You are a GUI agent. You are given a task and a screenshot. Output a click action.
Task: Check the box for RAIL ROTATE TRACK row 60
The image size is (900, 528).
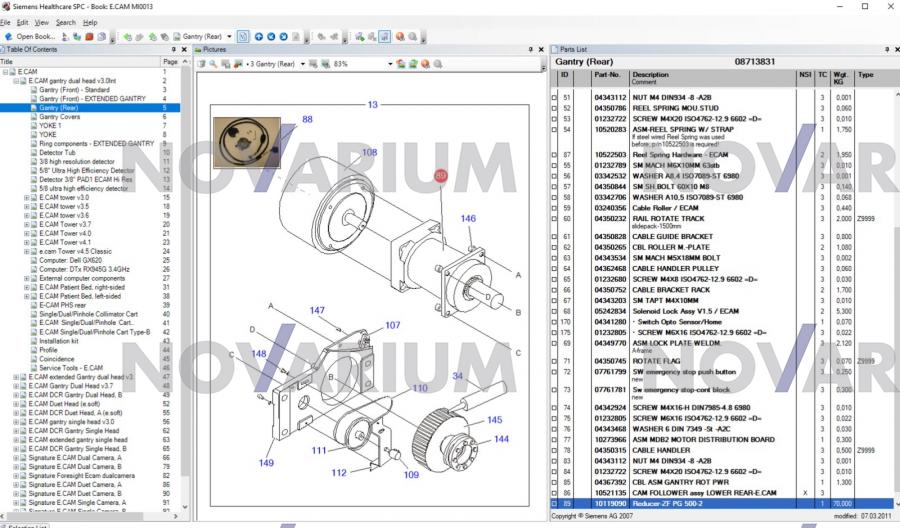555,218
